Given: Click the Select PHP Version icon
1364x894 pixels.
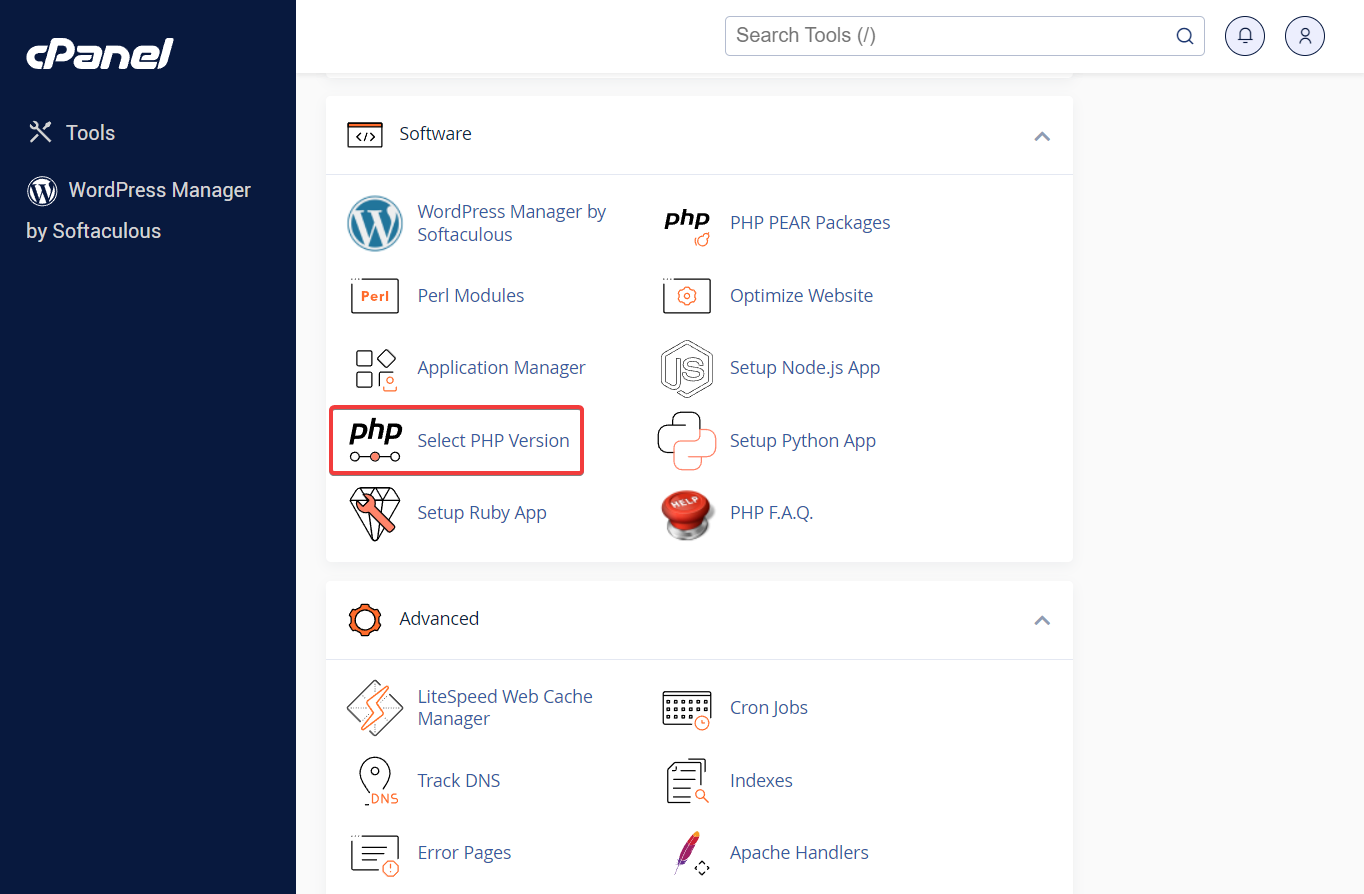Looking at the screenshot, I should [375, 441].
